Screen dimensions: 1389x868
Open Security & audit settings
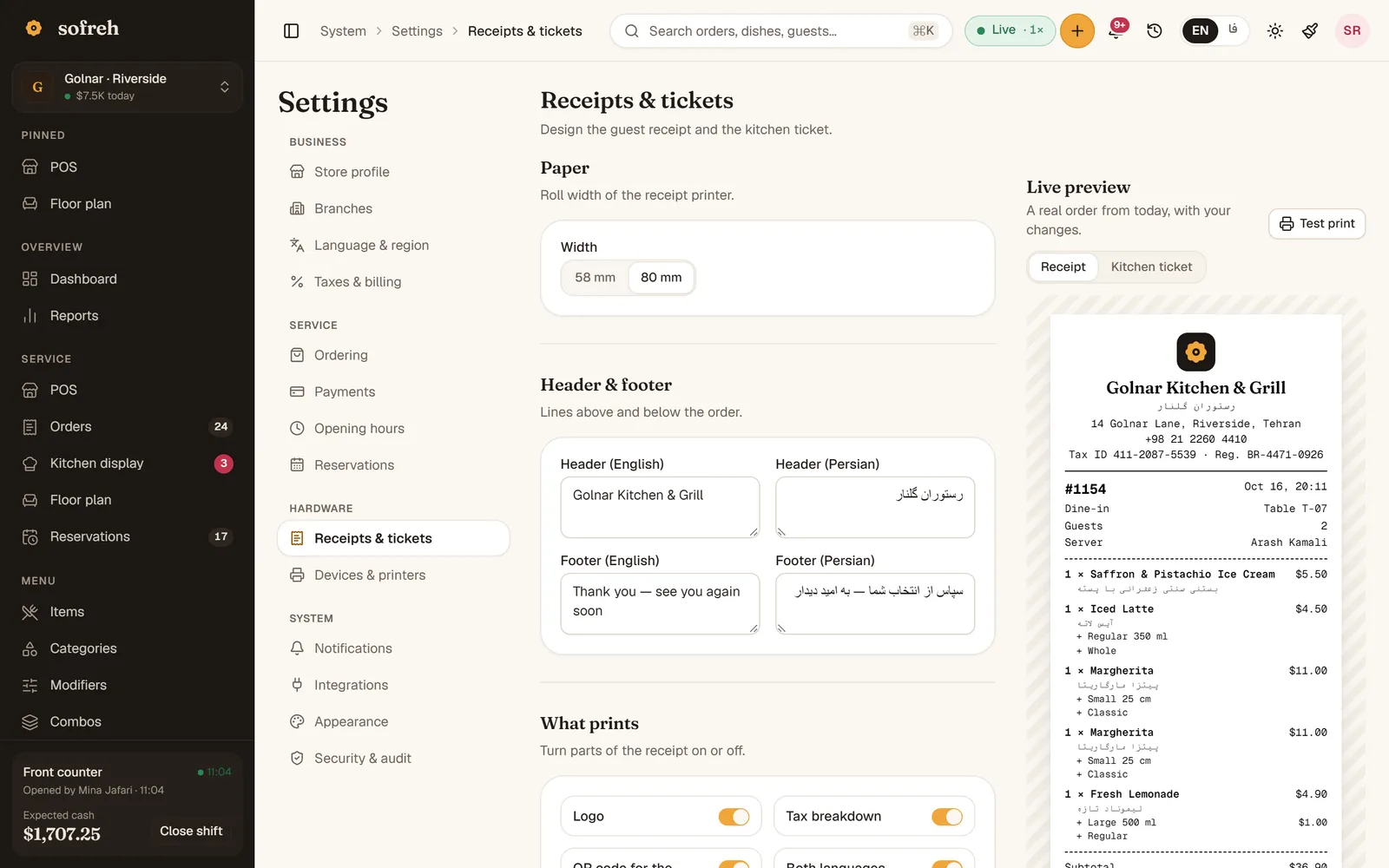(x=393, y=759)
